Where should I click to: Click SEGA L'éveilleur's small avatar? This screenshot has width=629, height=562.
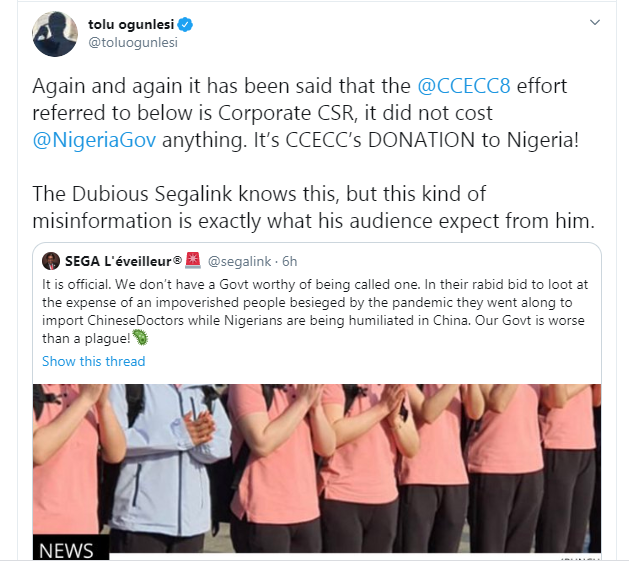coord(51,261)
